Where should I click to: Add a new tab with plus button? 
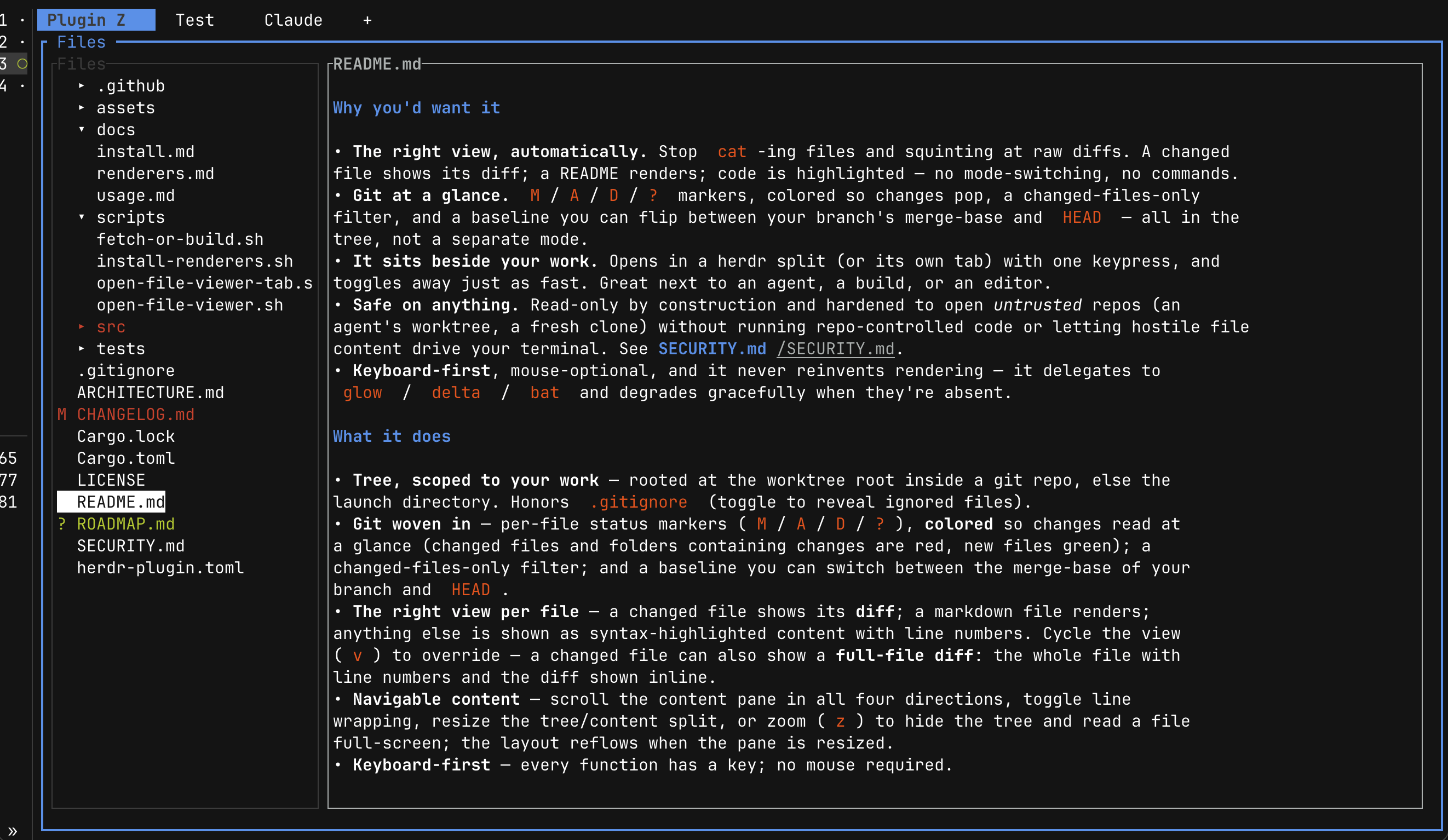[x=367, y=21]
